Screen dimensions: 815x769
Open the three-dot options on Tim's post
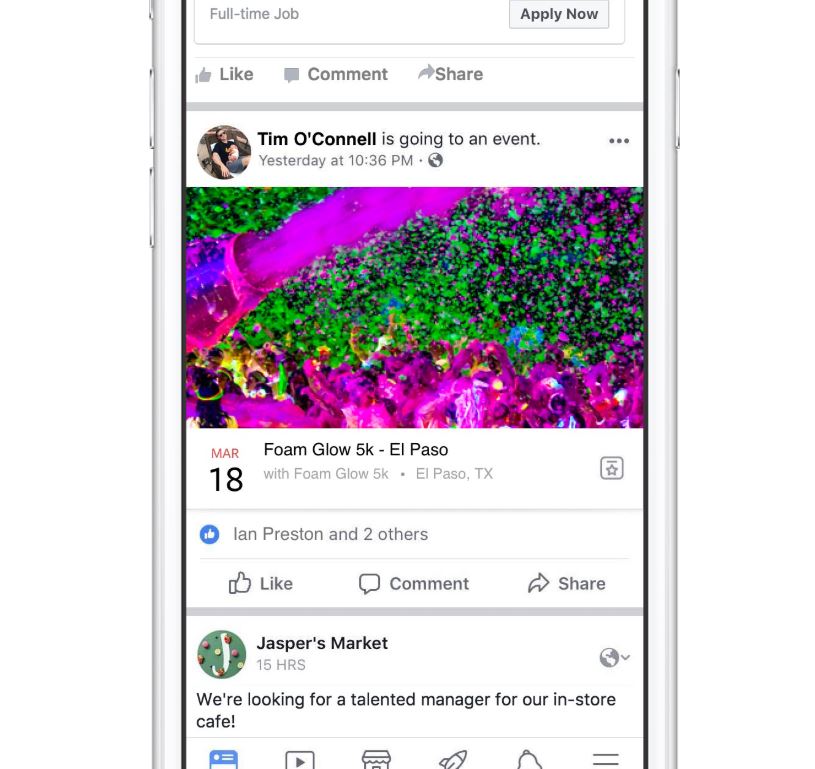(619, 141)
